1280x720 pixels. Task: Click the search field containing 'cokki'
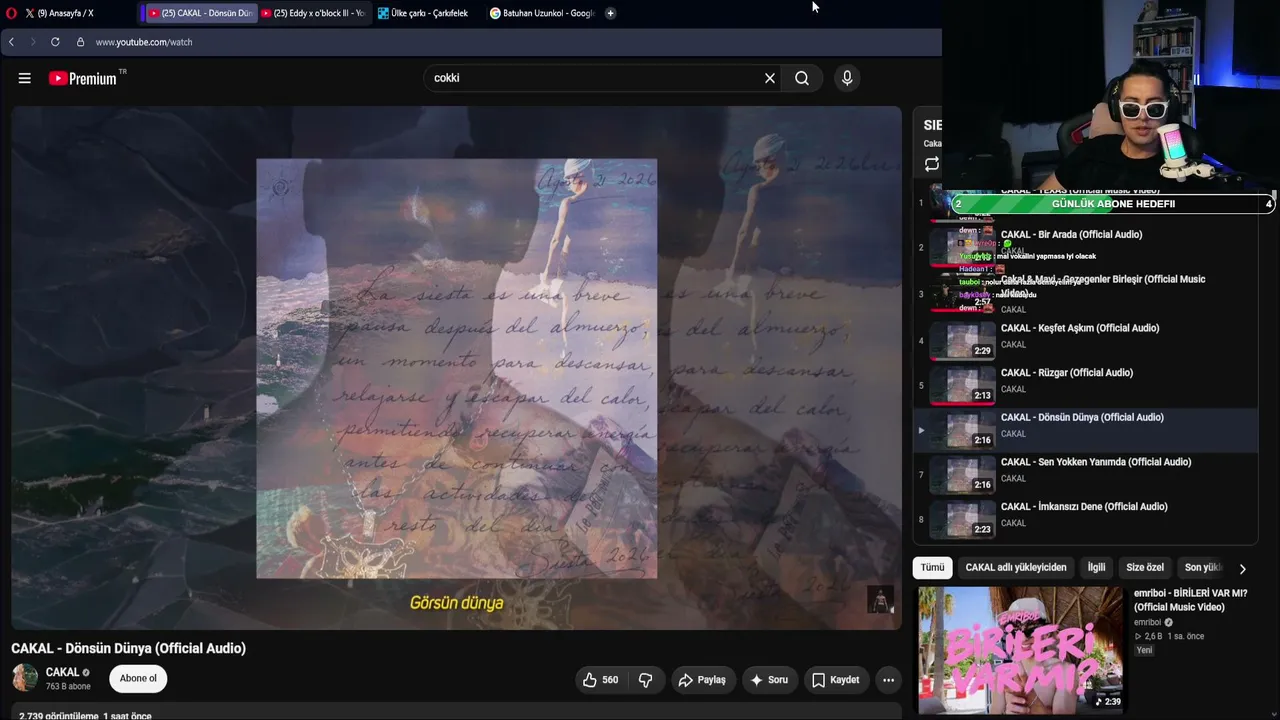[594, 78]
